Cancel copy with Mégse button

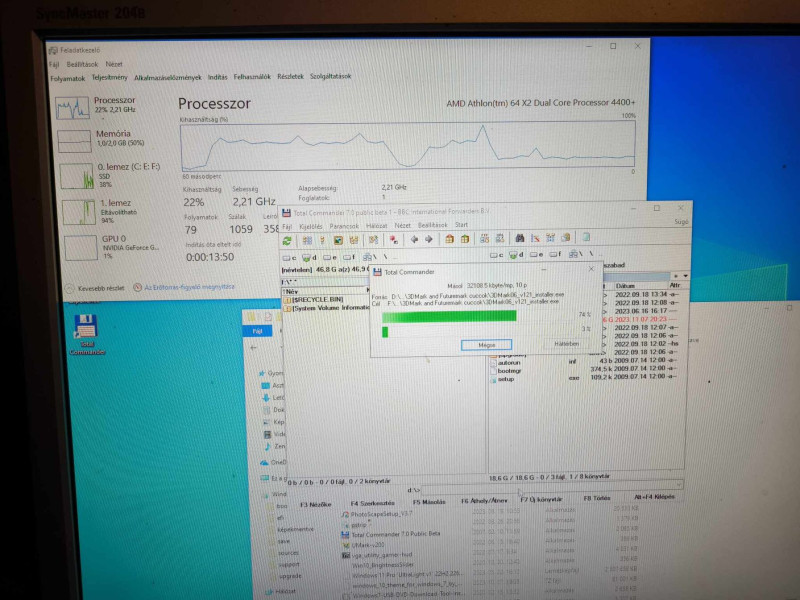pyautogui.click(x=486, y=345)
